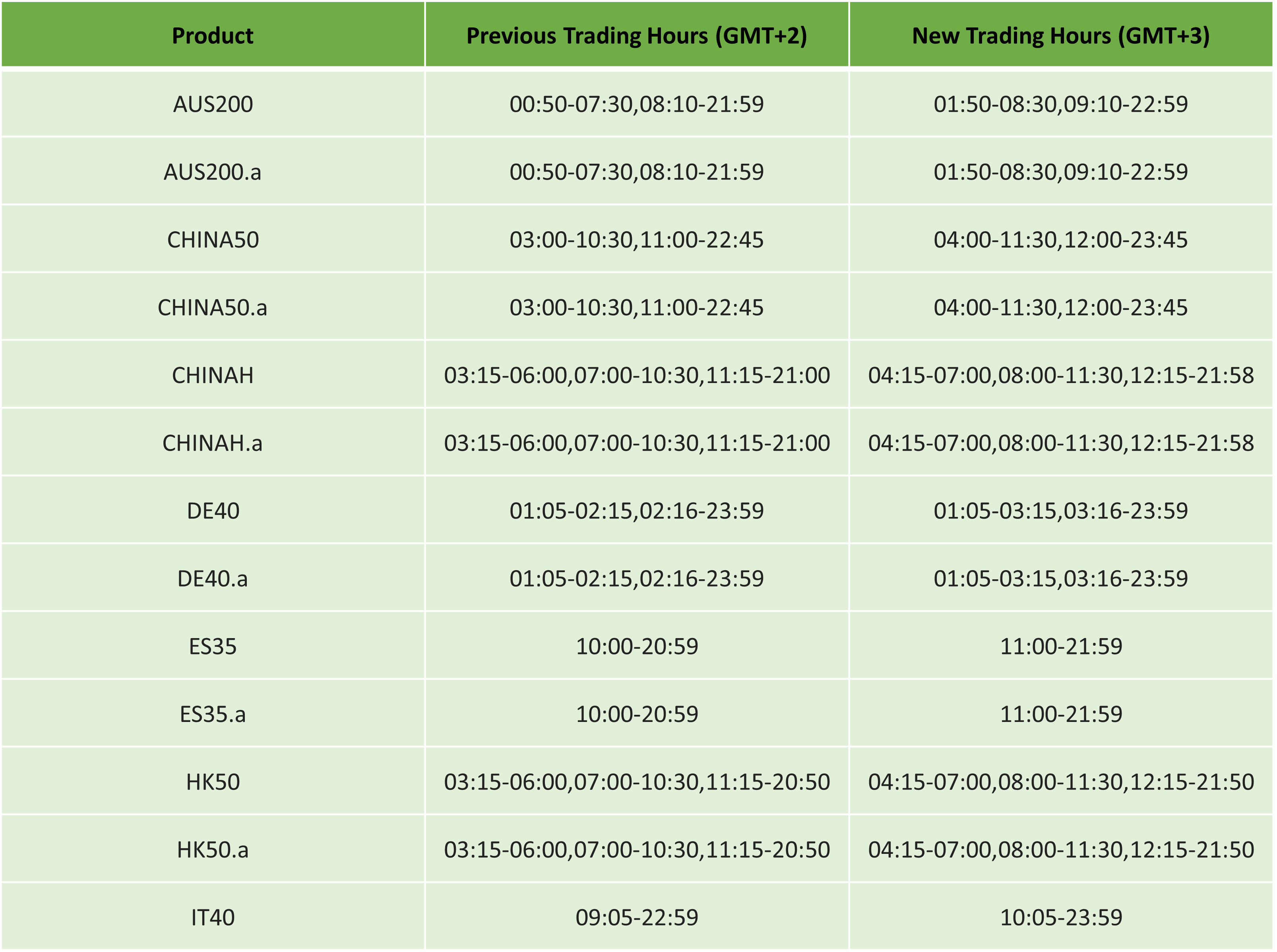
Task: Click the HK50.a product cell
Action: (x=213, y=850)
